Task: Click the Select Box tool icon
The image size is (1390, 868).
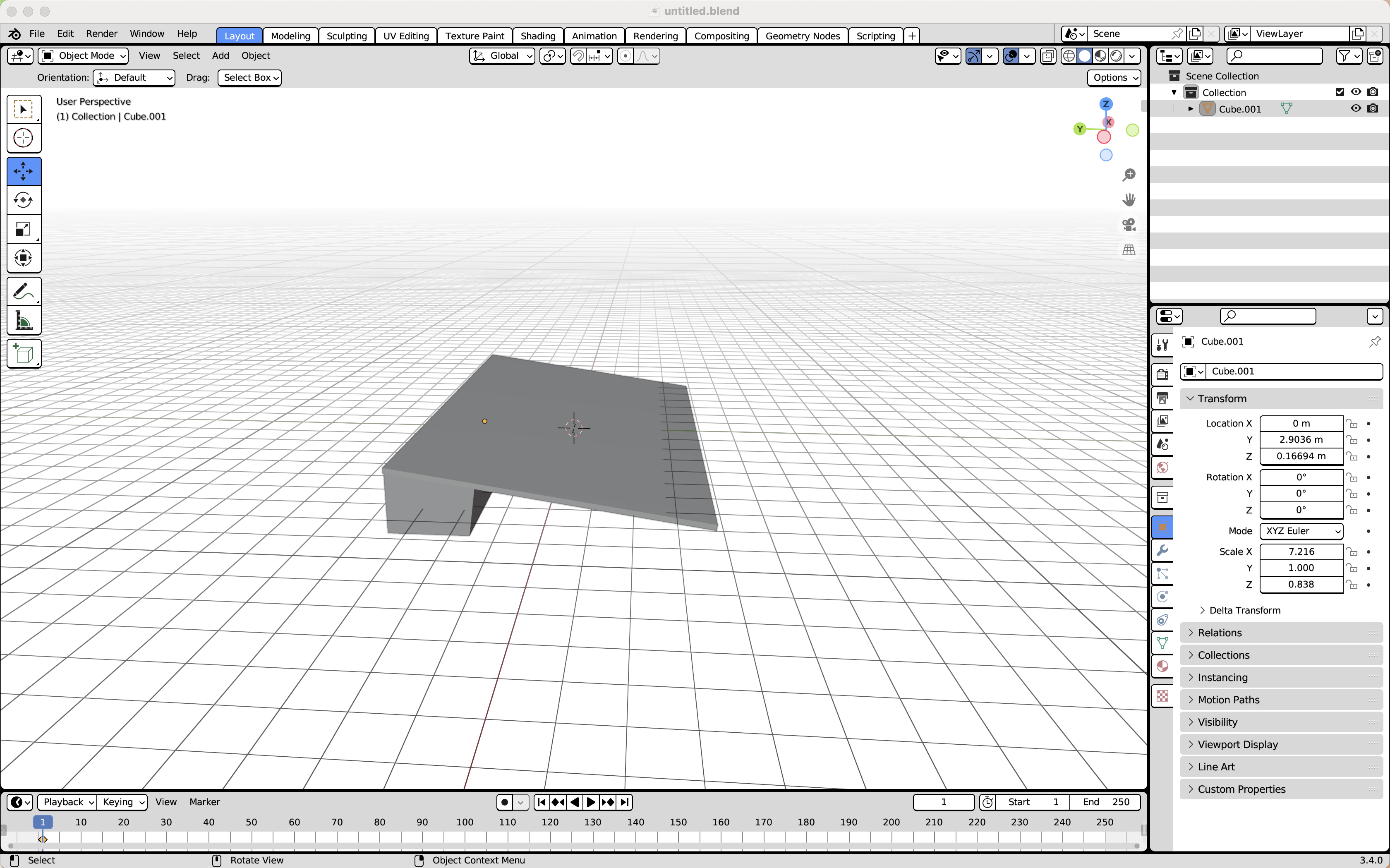Action: [24, 109]
